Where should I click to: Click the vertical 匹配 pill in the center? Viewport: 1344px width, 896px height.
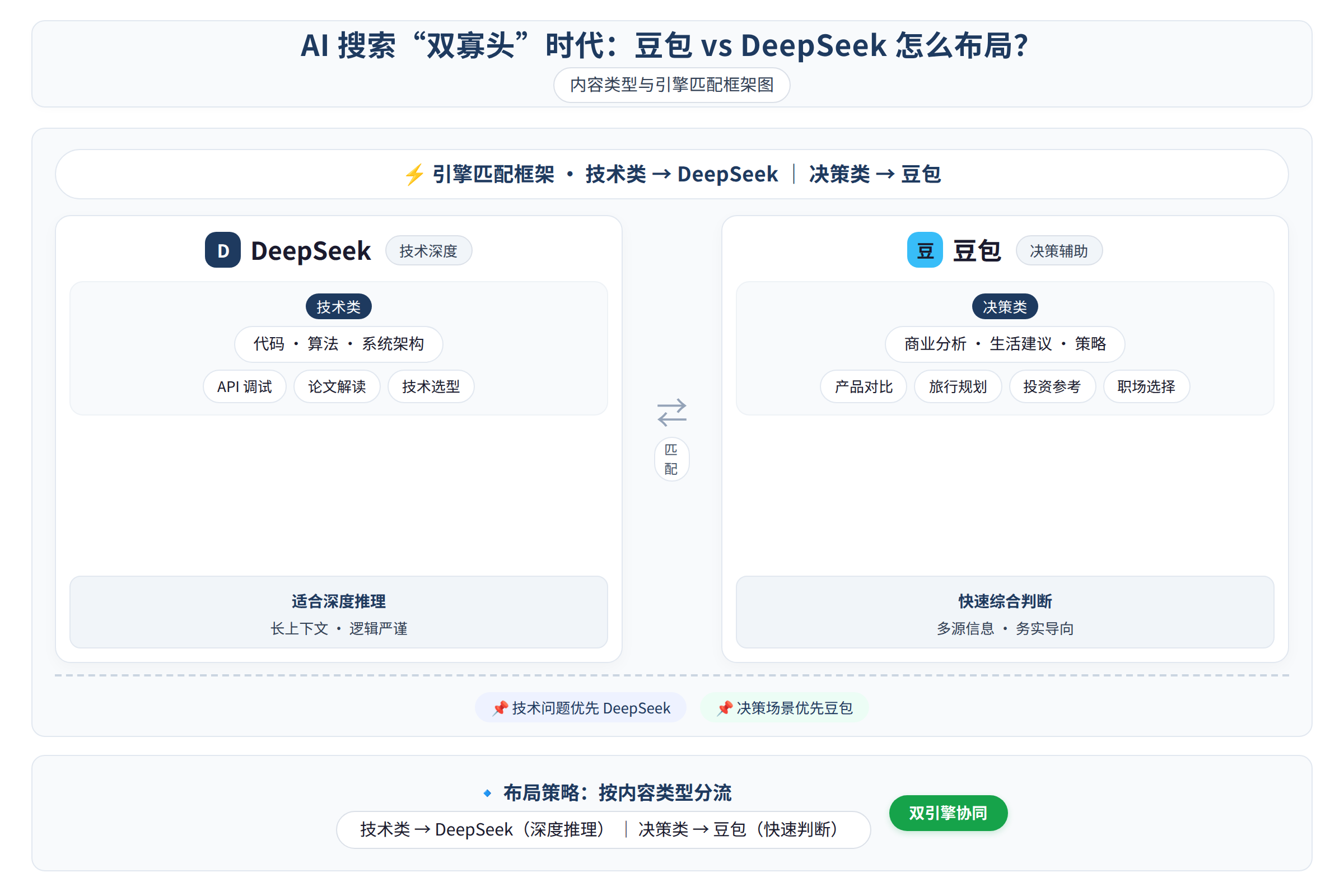click(671, 459)
